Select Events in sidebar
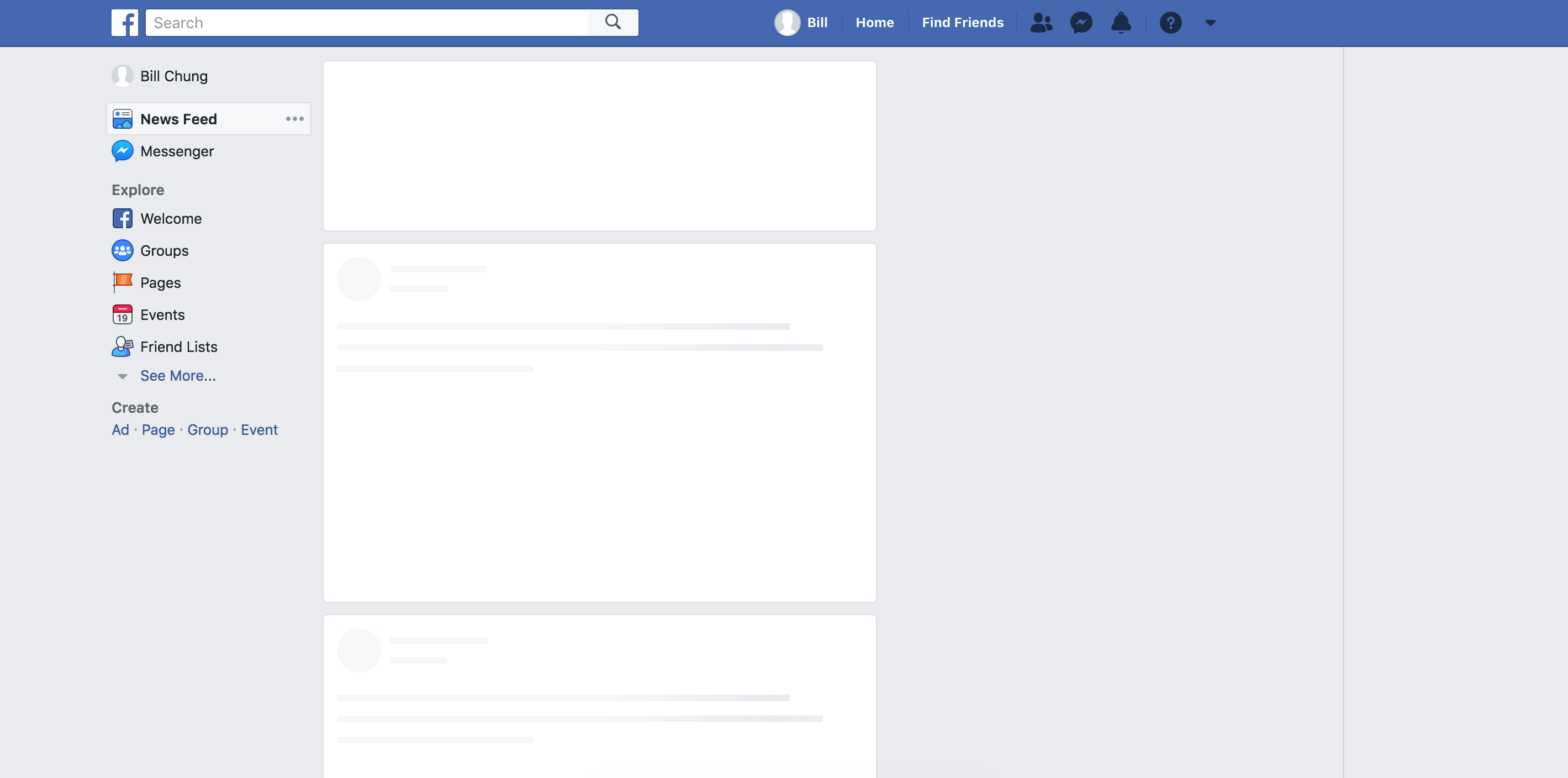Screen dimensions: 1568x778 162,314
